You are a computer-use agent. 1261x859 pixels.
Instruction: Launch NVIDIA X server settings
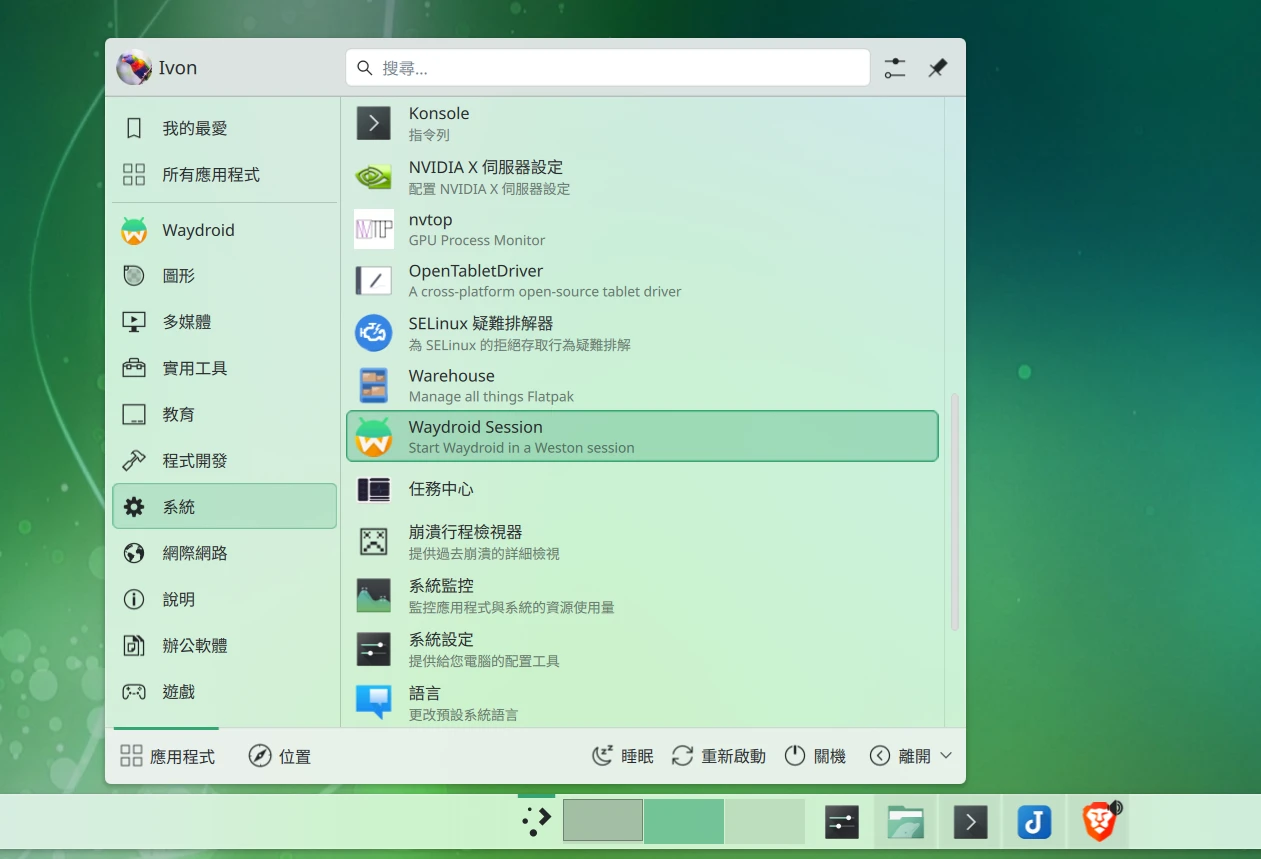click(x=485, y=176)
